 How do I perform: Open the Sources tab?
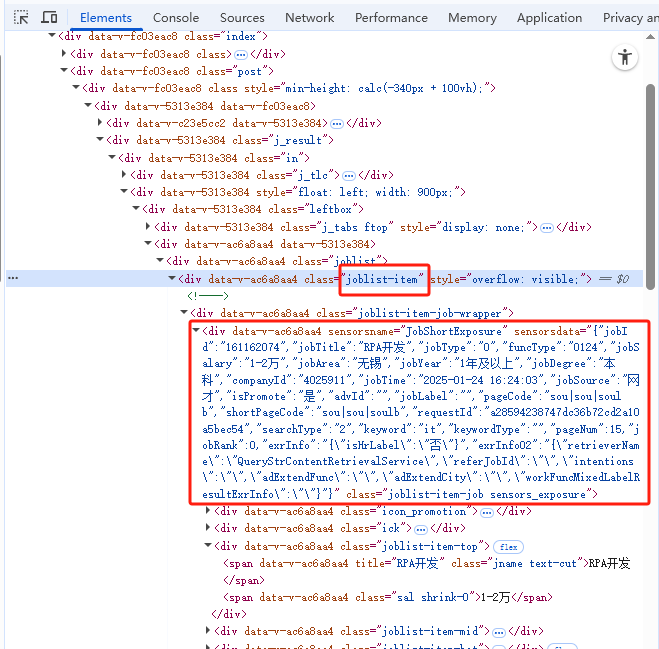(242, 18)
